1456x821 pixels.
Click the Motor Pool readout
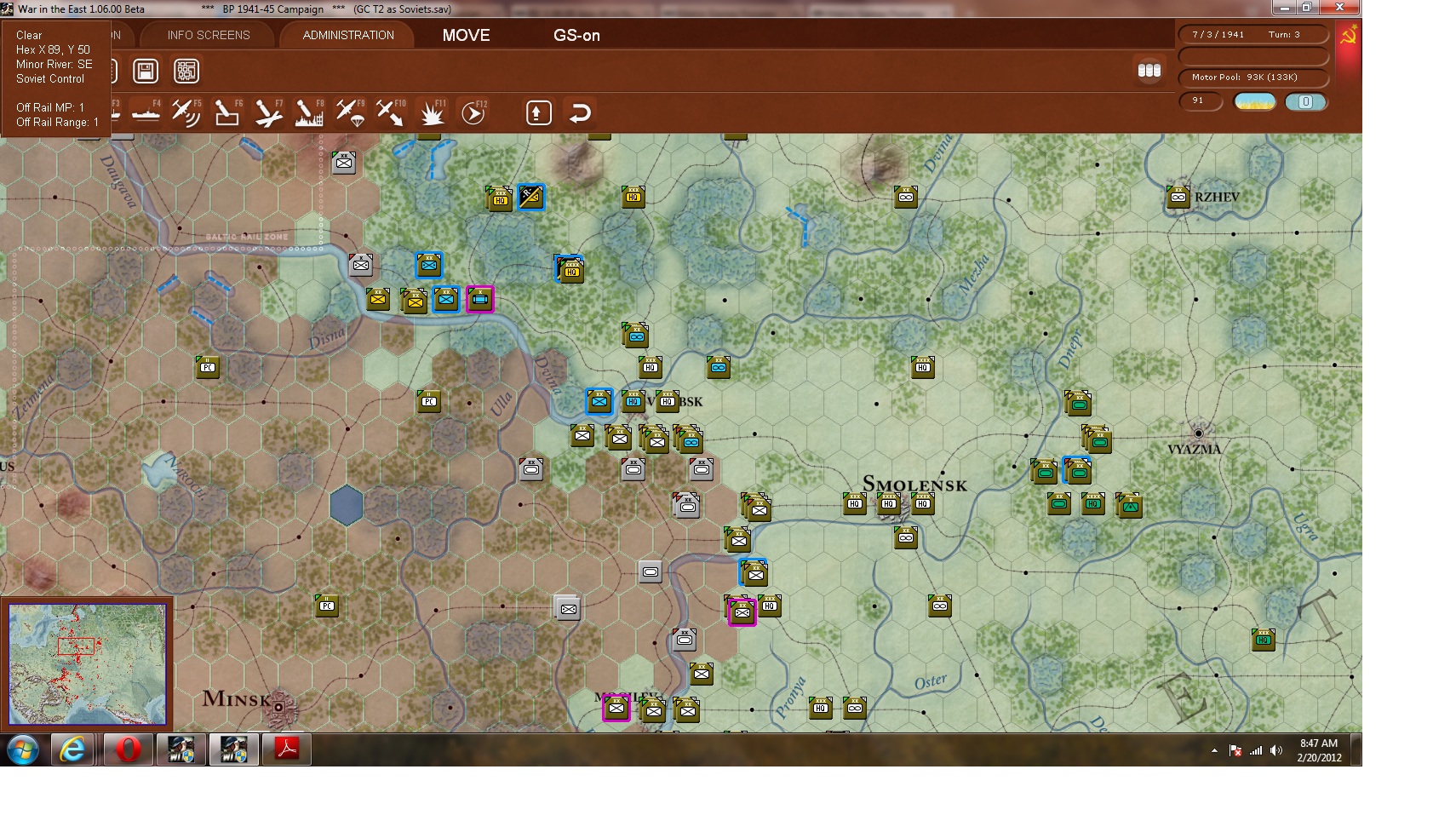pos(1253,78)
